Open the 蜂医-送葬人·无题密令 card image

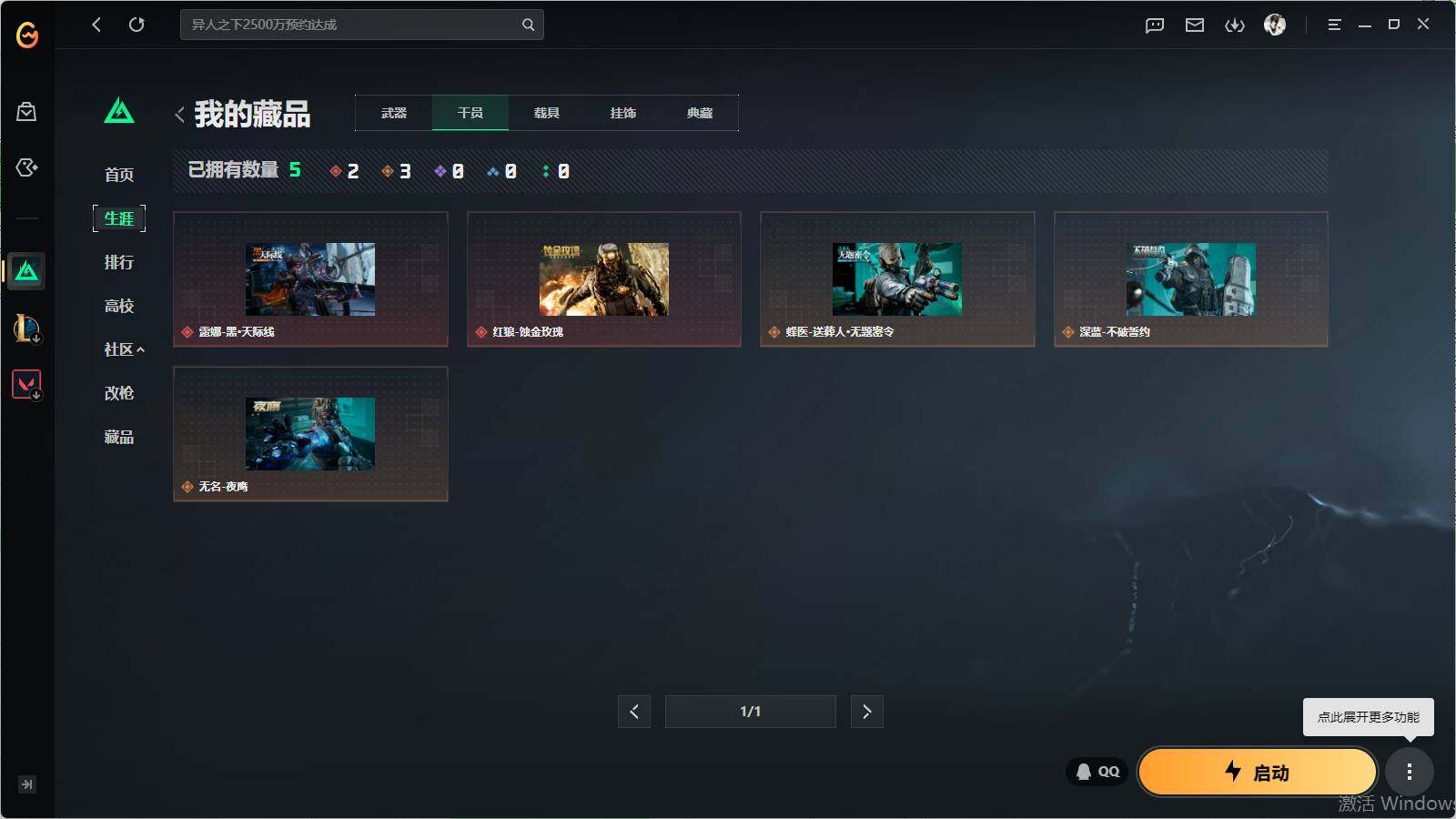click(897, 279)
